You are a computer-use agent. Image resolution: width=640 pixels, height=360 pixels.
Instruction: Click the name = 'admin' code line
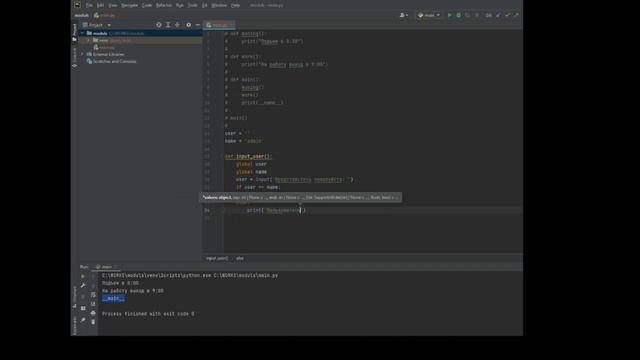pyautogui.click(x=244, y=141)
